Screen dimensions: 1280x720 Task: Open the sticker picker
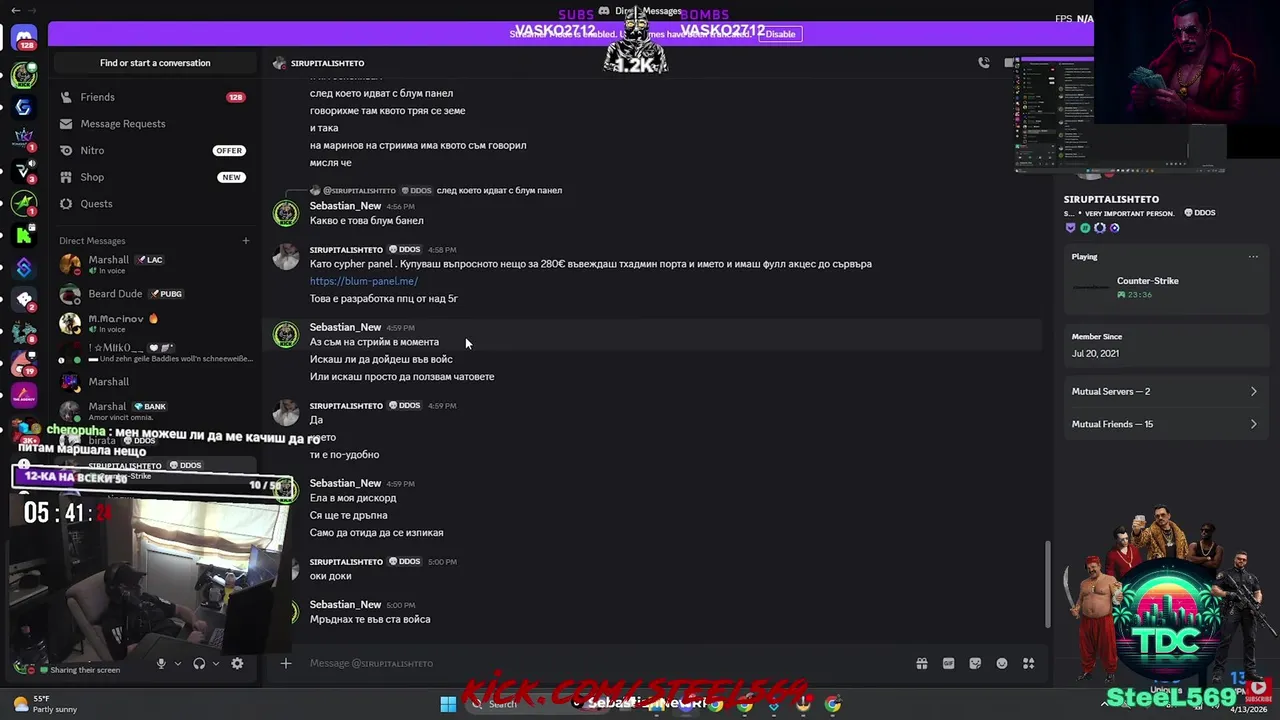(975, 664)
